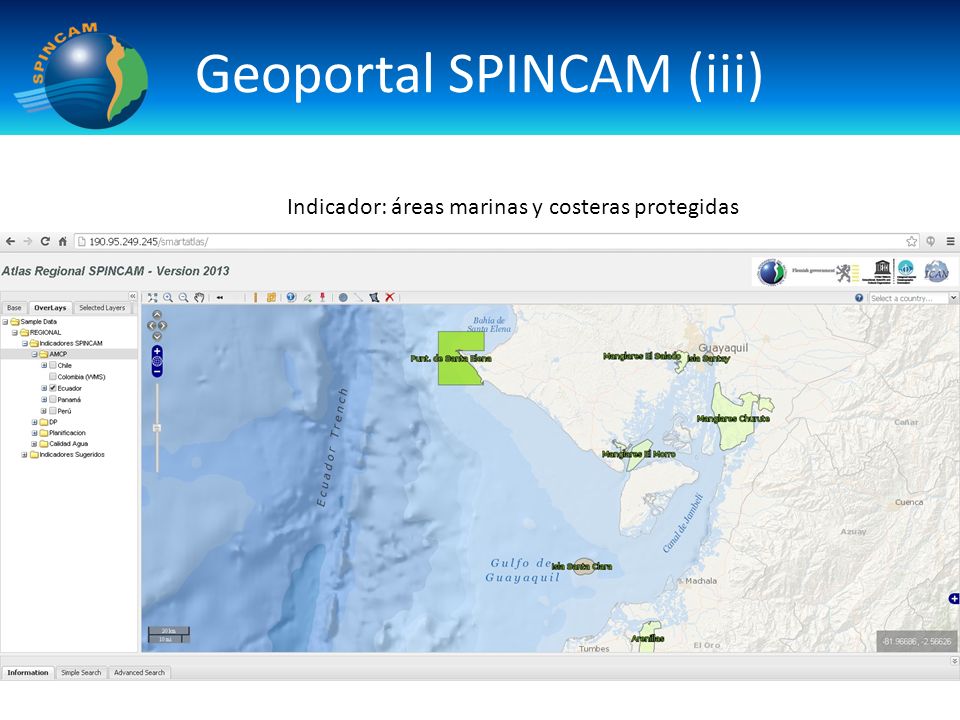Viewport: 960px width, 720px height.
Task: Open the Simple Search tab
Action: tap(81, 672)
